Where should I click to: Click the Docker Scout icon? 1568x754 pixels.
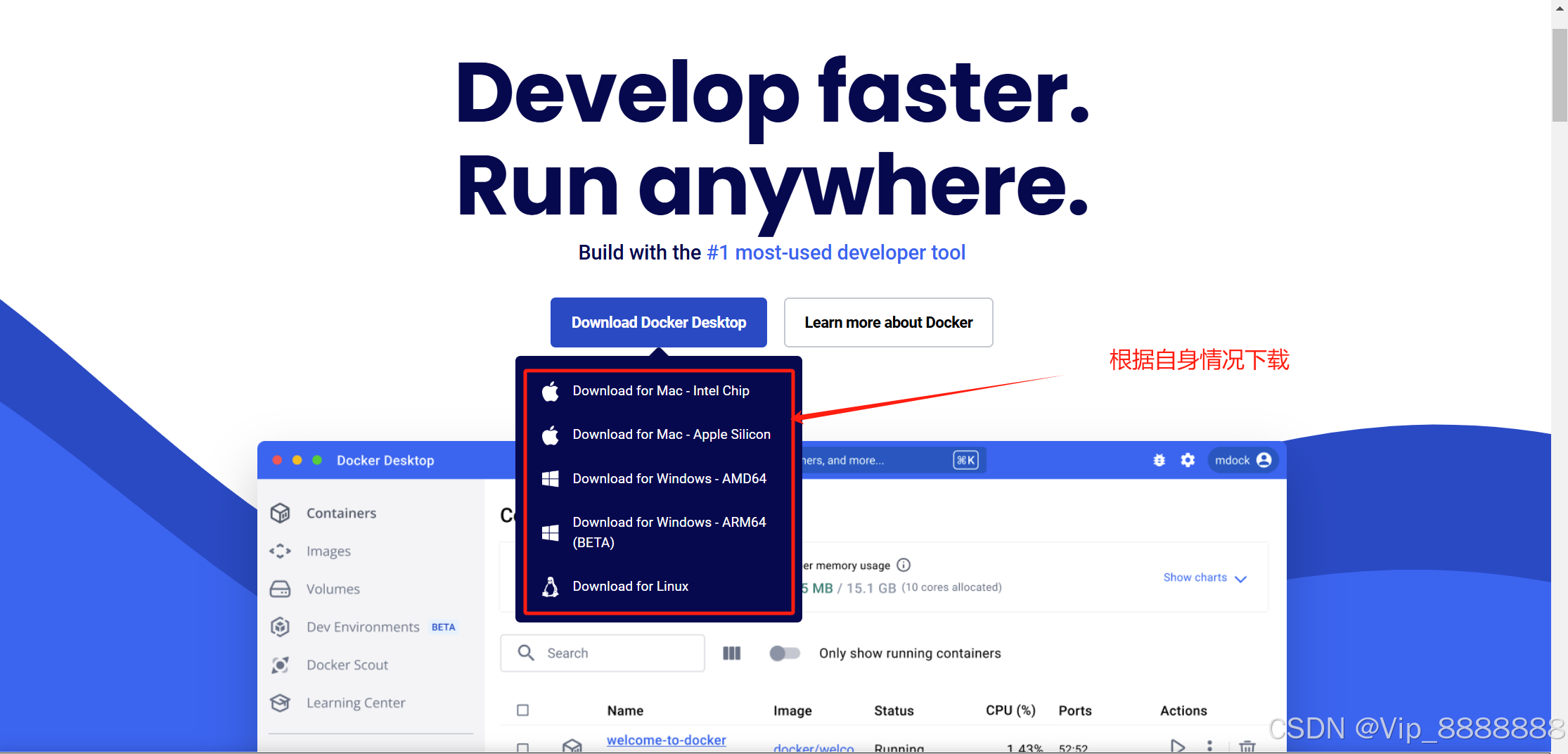(280, 665)
